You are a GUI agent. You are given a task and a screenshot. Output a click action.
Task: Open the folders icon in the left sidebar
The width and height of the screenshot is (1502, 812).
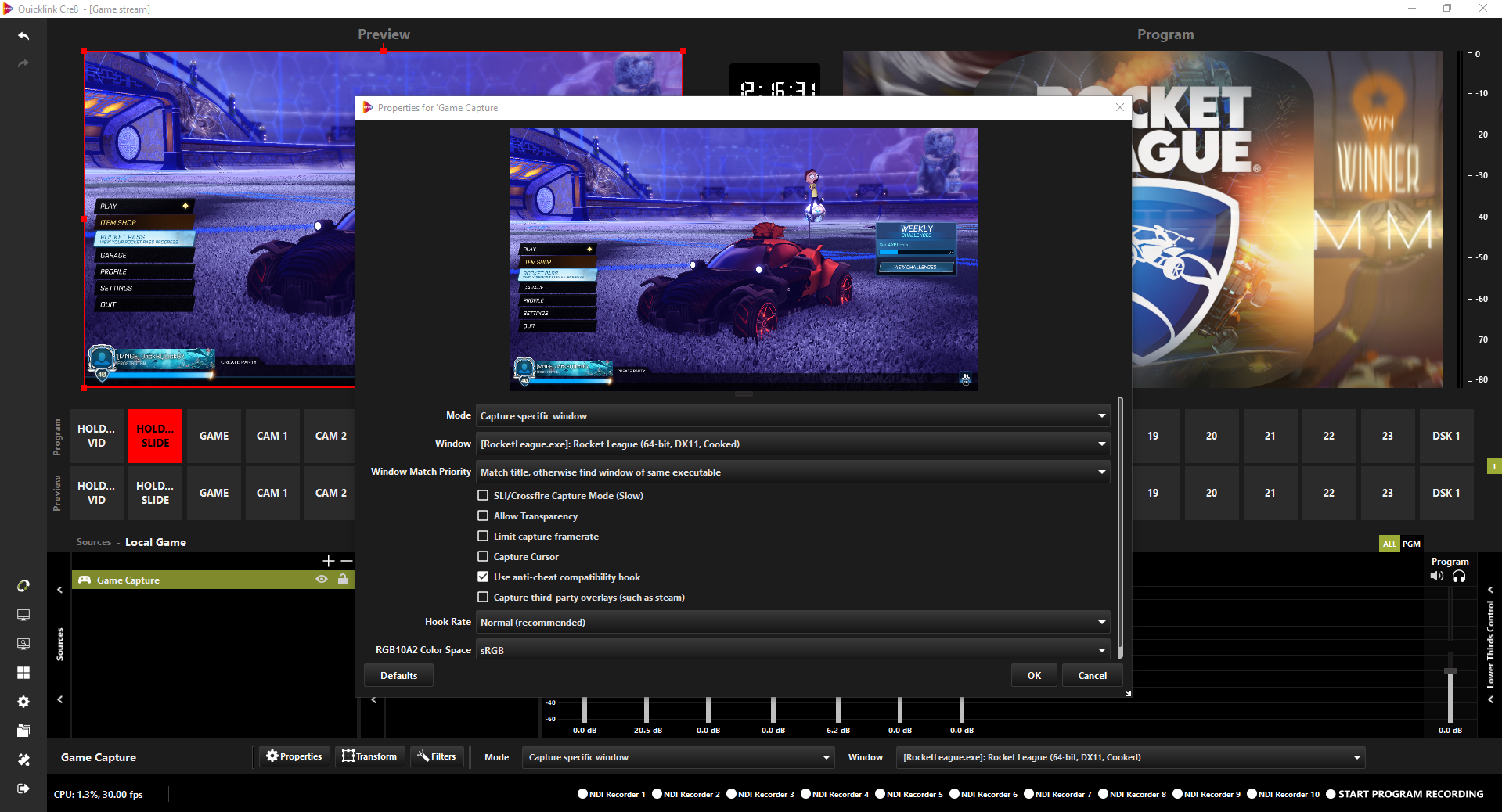point(23,731)
